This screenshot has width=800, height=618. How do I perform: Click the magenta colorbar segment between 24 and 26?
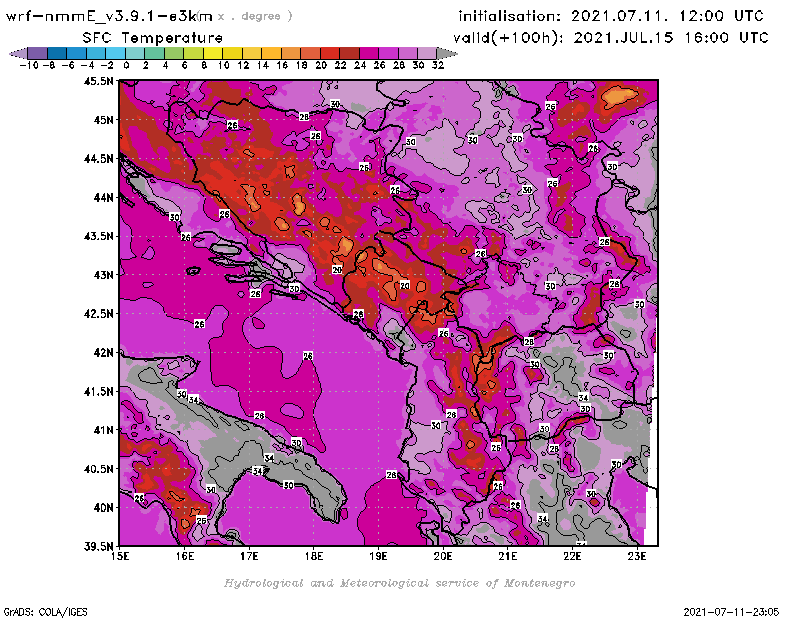coord(369,52)
